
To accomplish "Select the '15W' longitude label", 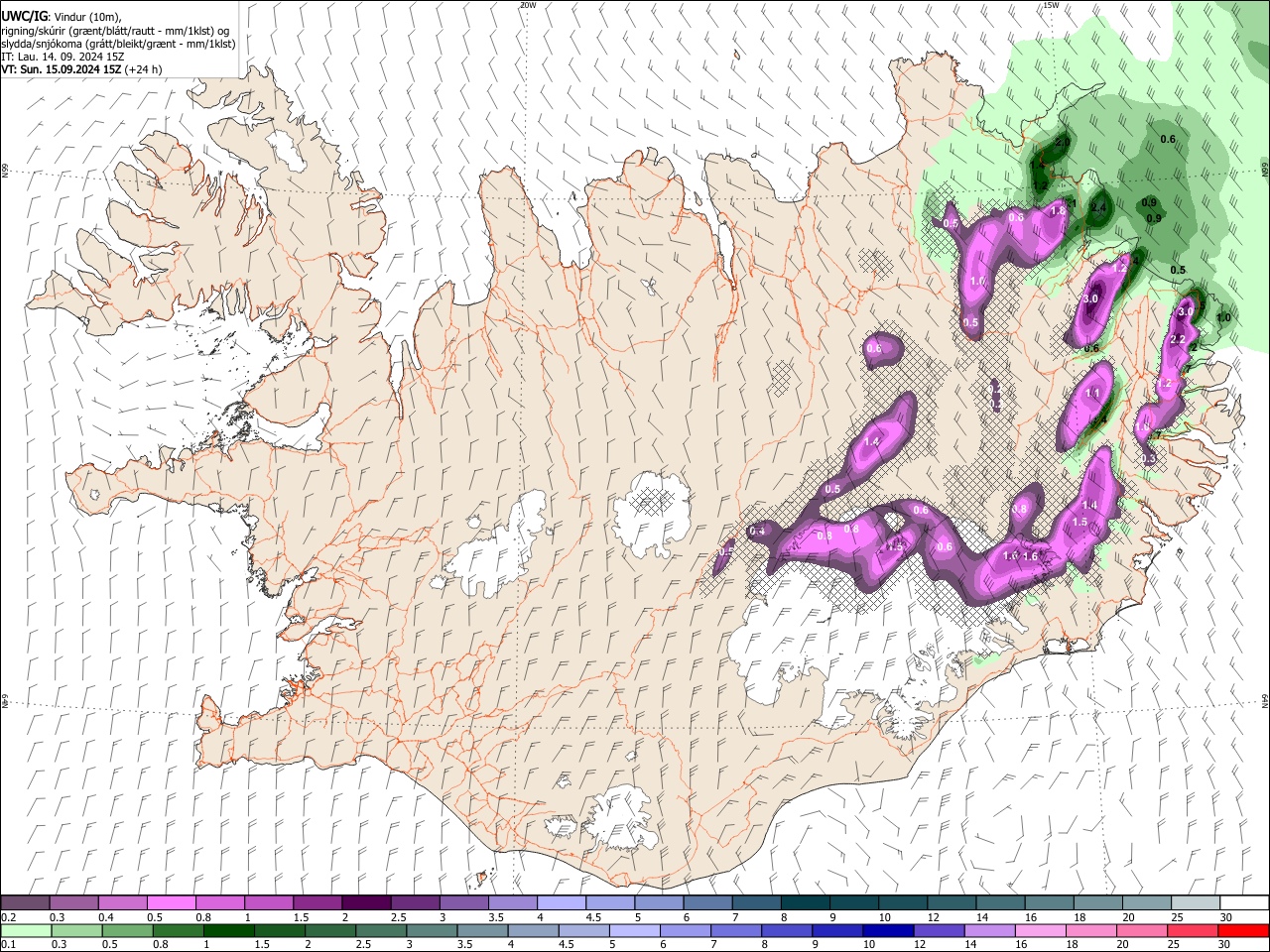I will pos(1051,5).
